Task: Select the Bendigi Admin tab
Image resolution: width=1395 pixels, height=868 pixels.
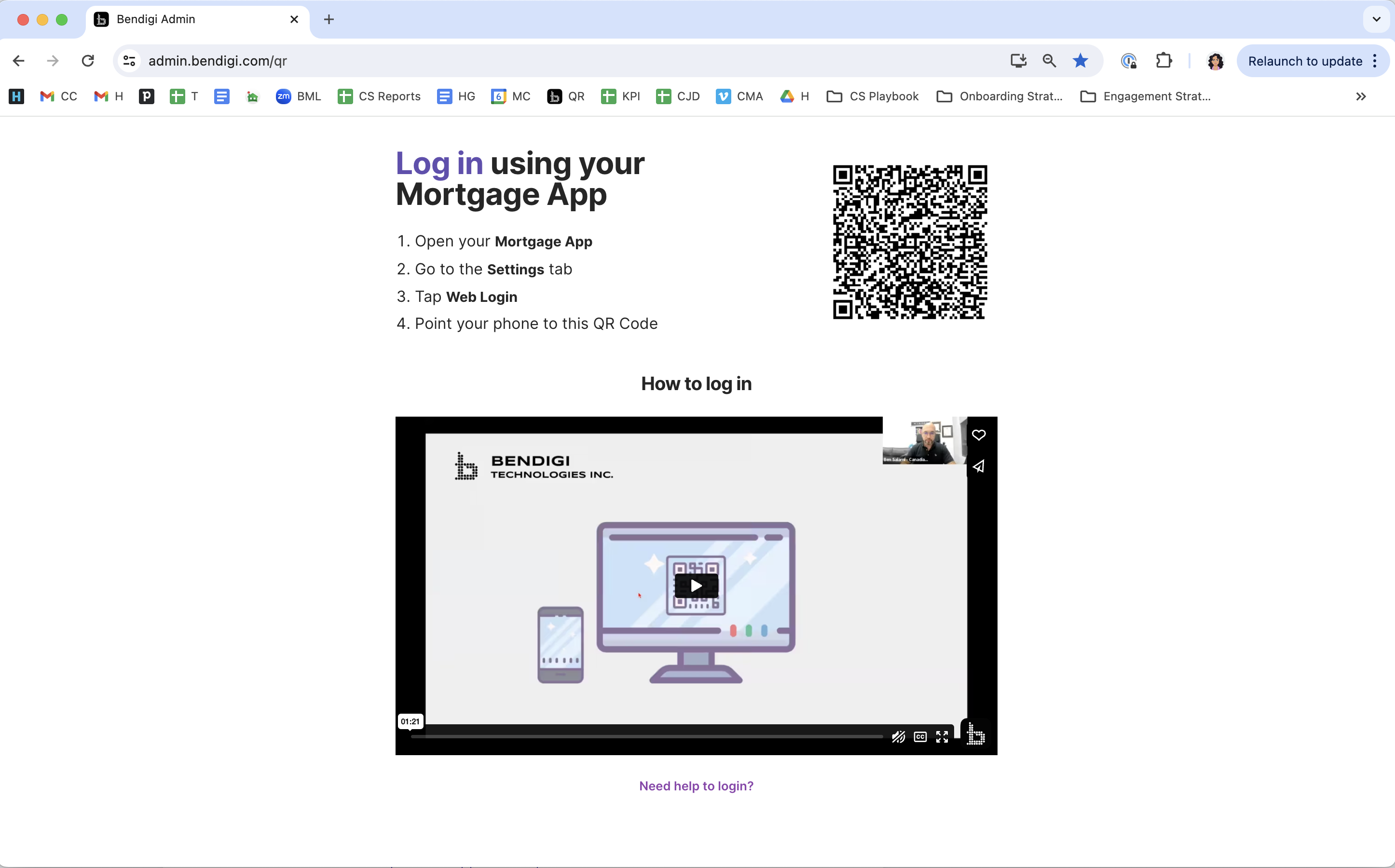Action: click(x=197, y=19)
